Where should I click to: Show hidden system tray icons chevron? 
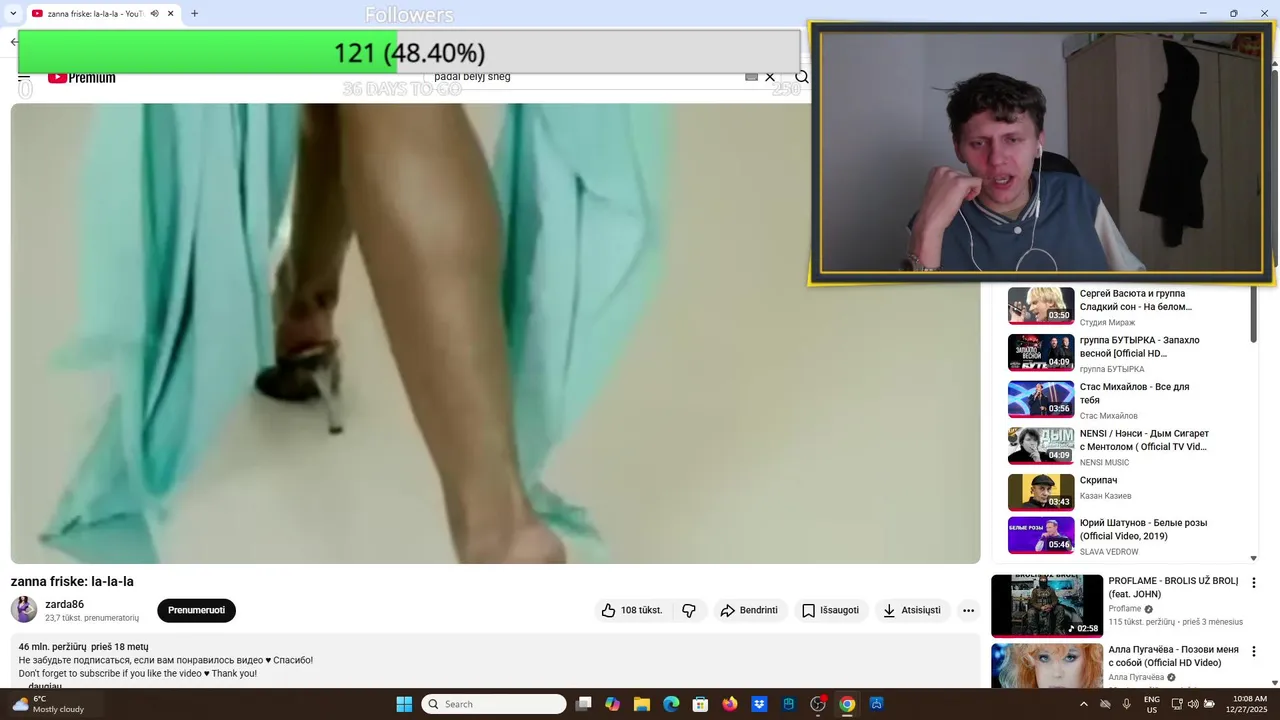coord(1083,704)
